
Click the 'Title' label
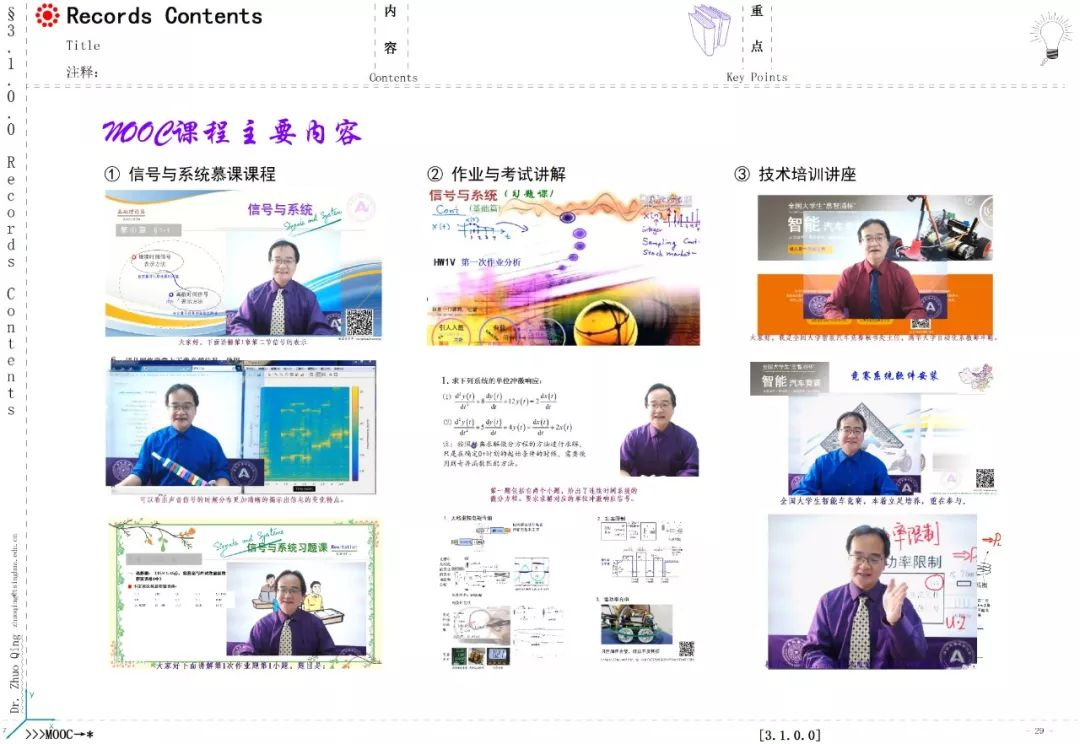(83, 45)
